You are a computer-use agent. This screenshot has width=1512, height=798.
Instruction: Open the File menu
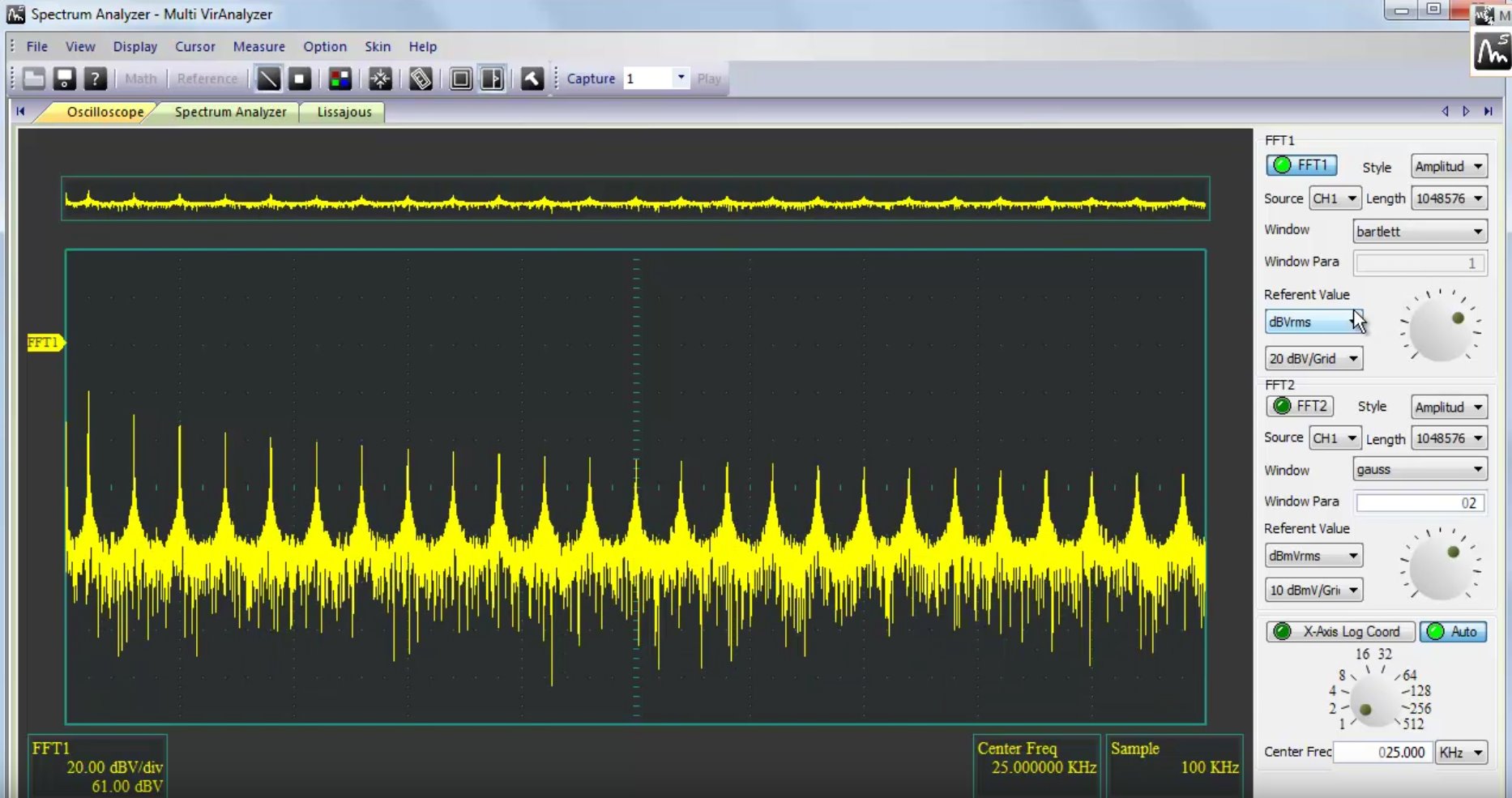(36, 46)
